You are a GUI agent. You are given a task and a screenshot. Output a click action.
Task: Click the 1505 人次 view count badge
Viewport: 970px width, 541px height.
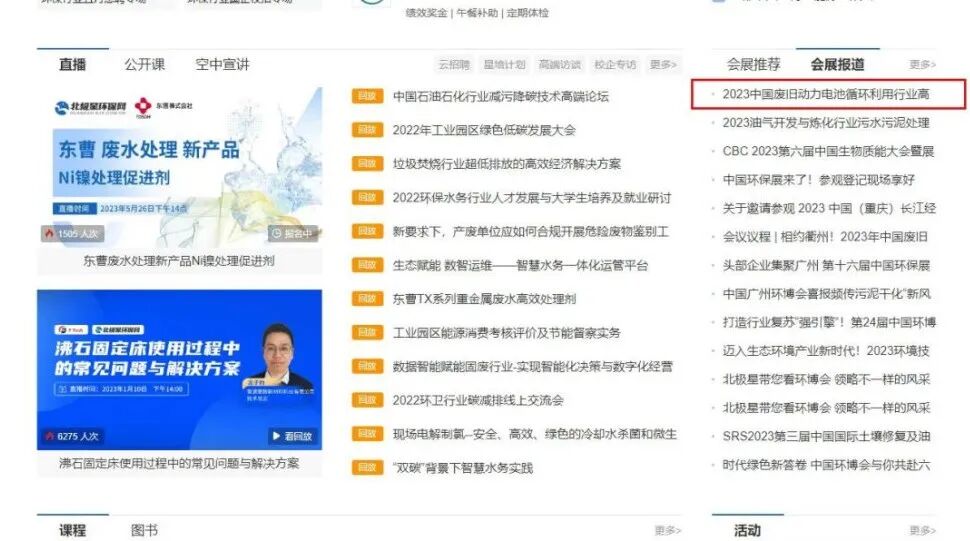pos(72,233)
